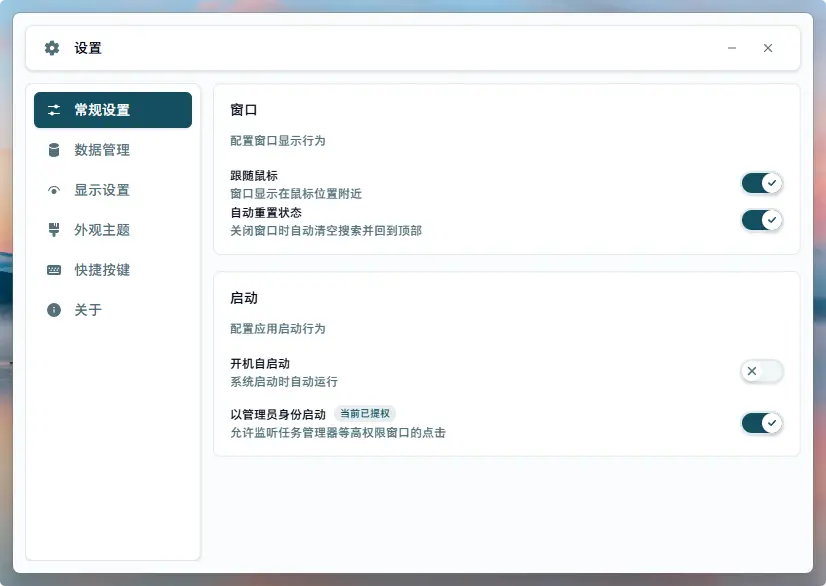Viewport: 826px width, 586px height.
Task: Disable the 以管理员身份启动 admin toggle
Action: coord(762,423)
